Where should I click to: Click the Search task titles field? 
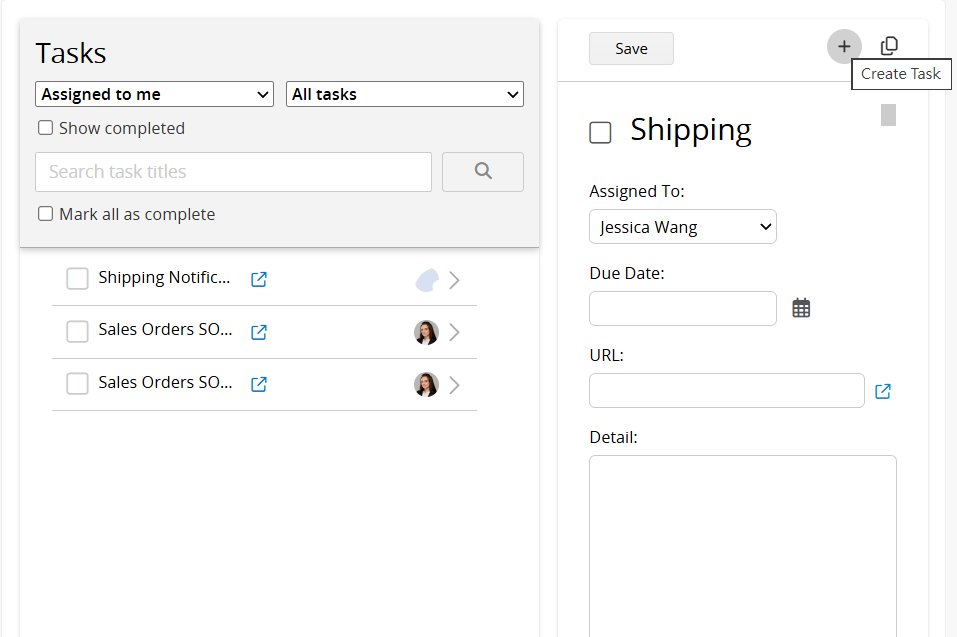pyautogui.click(x=233, y=172)
